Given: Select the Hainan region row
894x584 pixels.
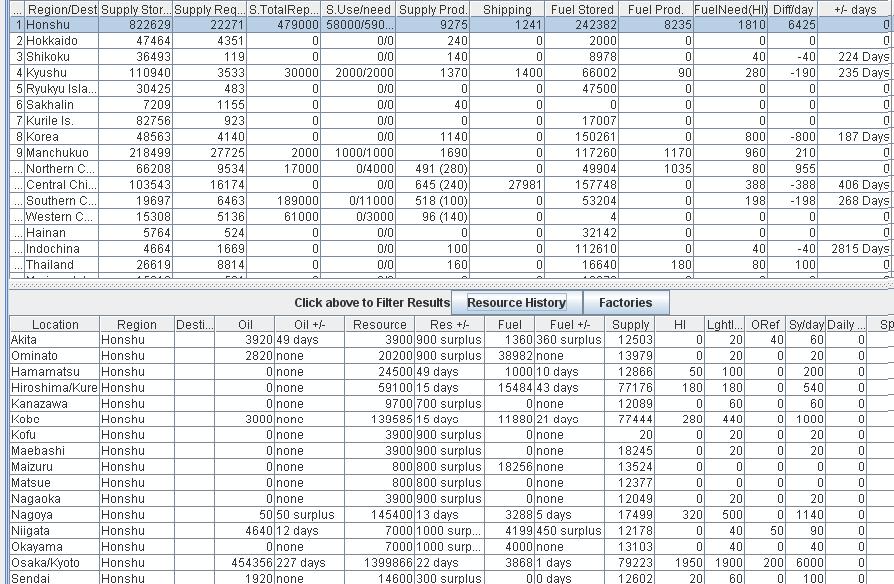Looking at the screenshot, I should click(x=450, y=232).
